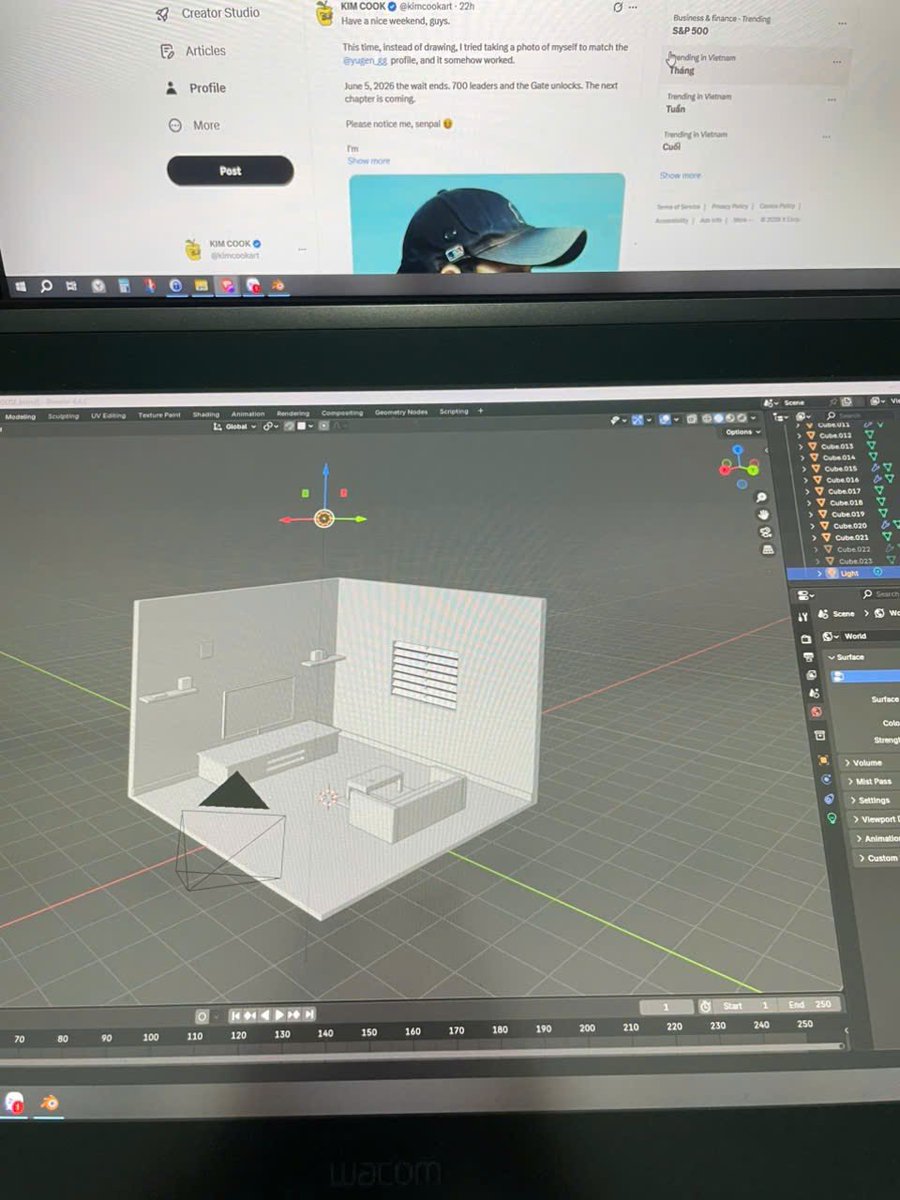Select the red World properties tab

(816, 712)
